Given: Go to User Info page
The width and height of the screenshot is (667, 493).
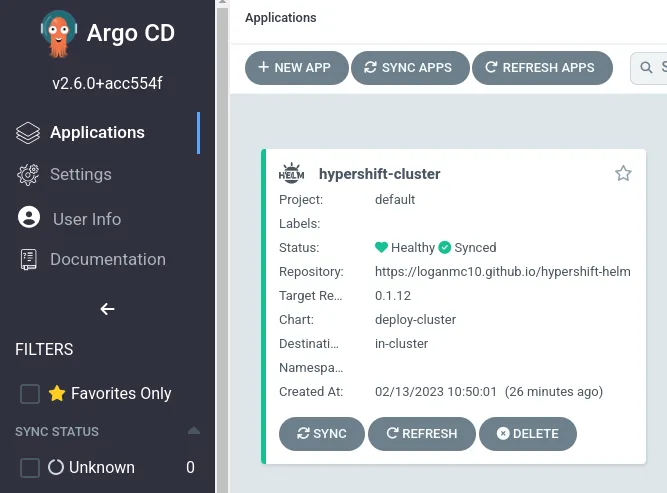Looking at the screenshot, I should pyautogui.click(x=86, y=219).
